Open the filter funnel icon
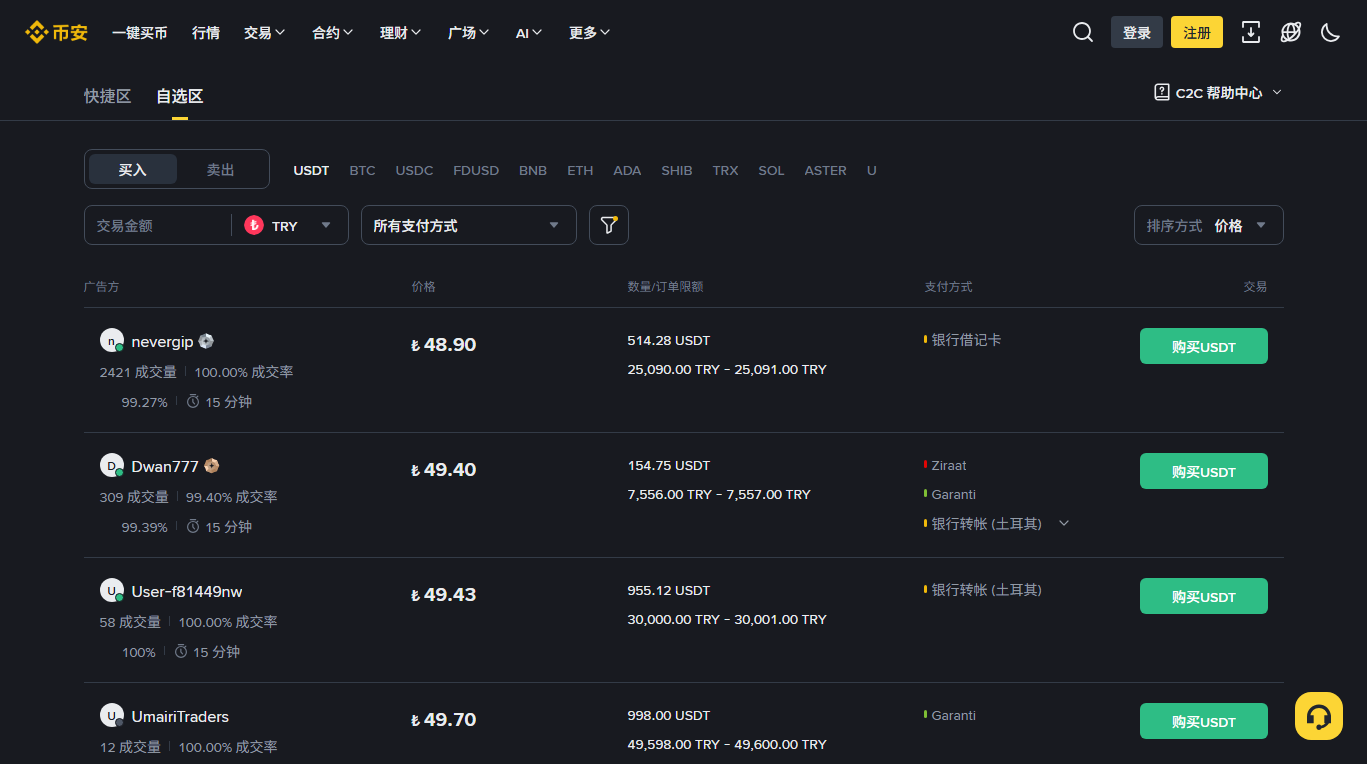Screen dimensions: 1367x764 tap(609, 225)
